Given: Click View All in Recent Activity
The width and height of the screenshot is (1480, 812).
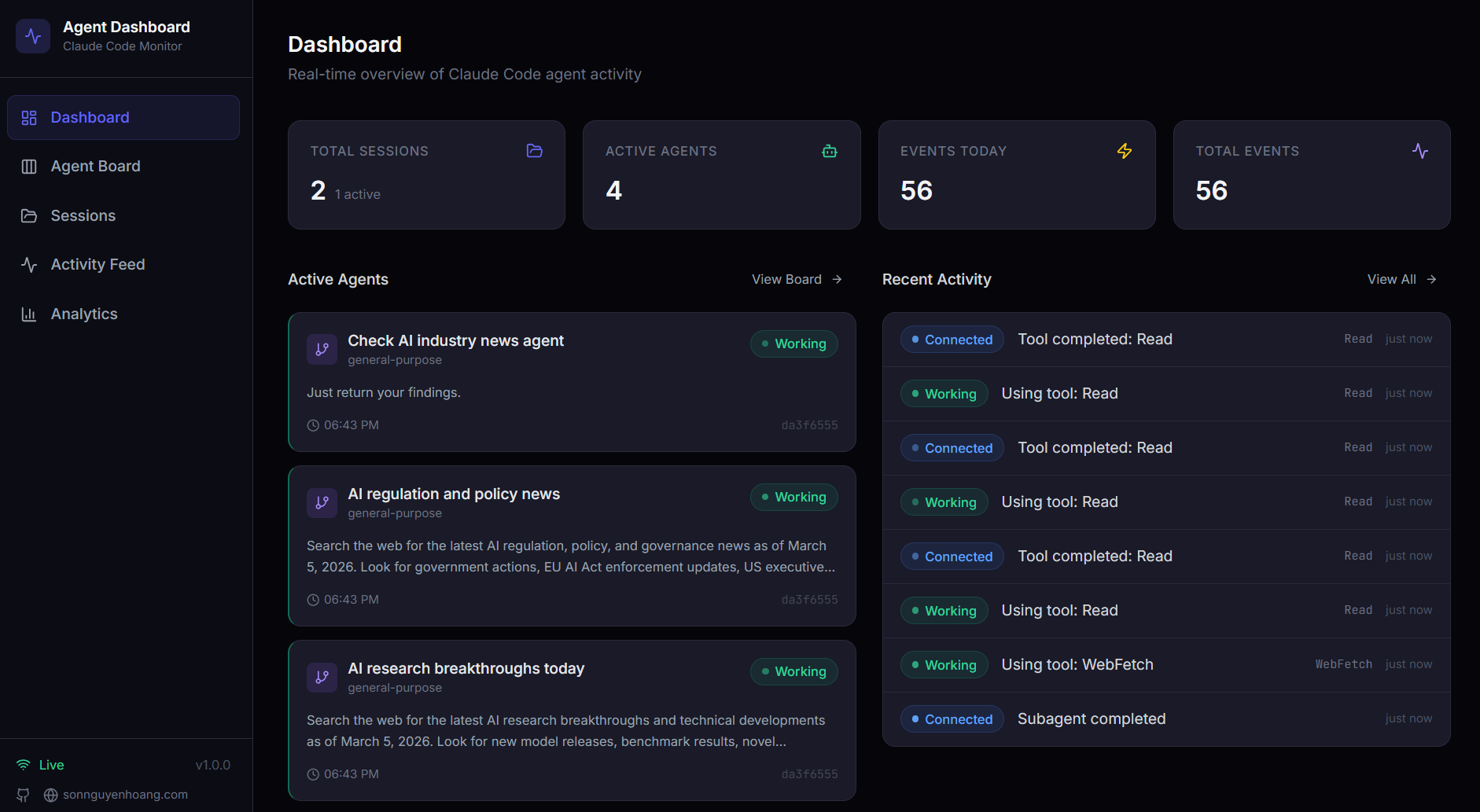Looking at the screenshot, I should point(1391,279).
